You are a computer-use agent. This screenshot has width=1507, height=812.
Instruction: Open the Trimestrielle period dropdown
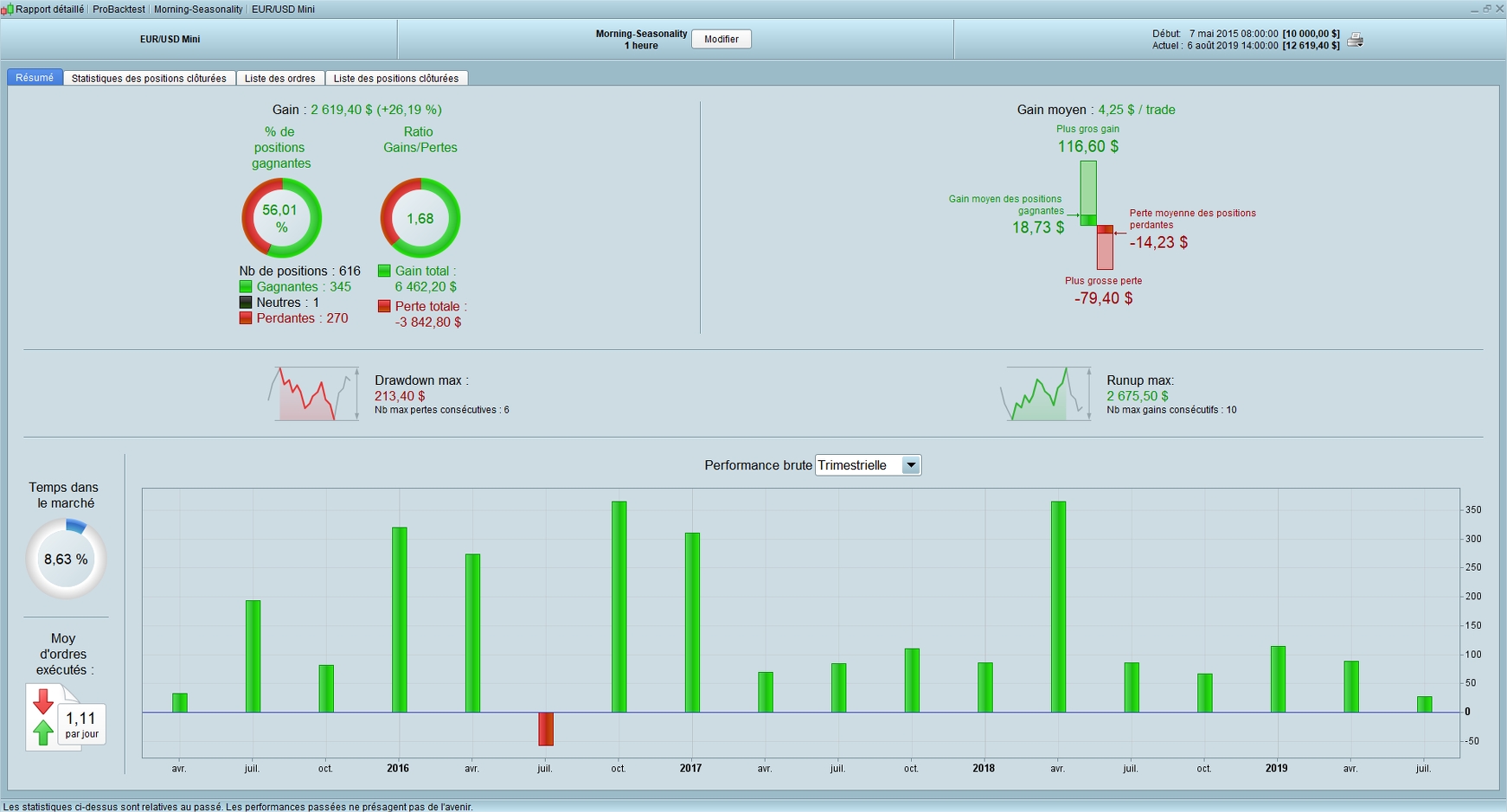coord(868,465)
